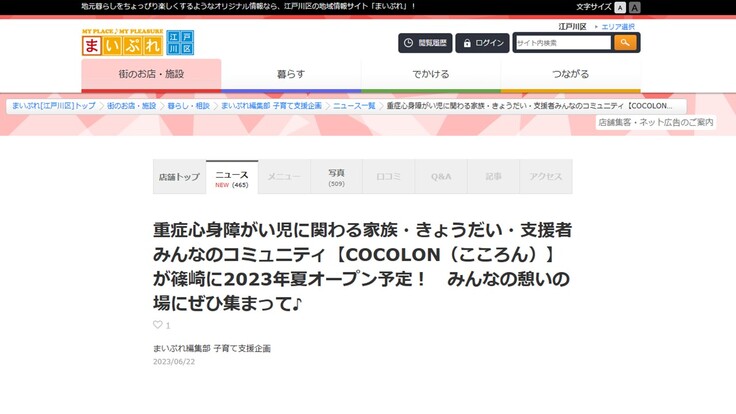Open the エリア選択 area selector

[x=617, y=26]
